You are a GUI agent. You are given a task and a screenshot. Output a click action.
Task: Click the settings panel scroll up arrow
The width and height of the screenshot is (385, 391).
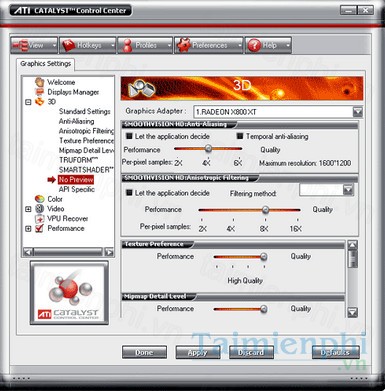coord(352,245)
